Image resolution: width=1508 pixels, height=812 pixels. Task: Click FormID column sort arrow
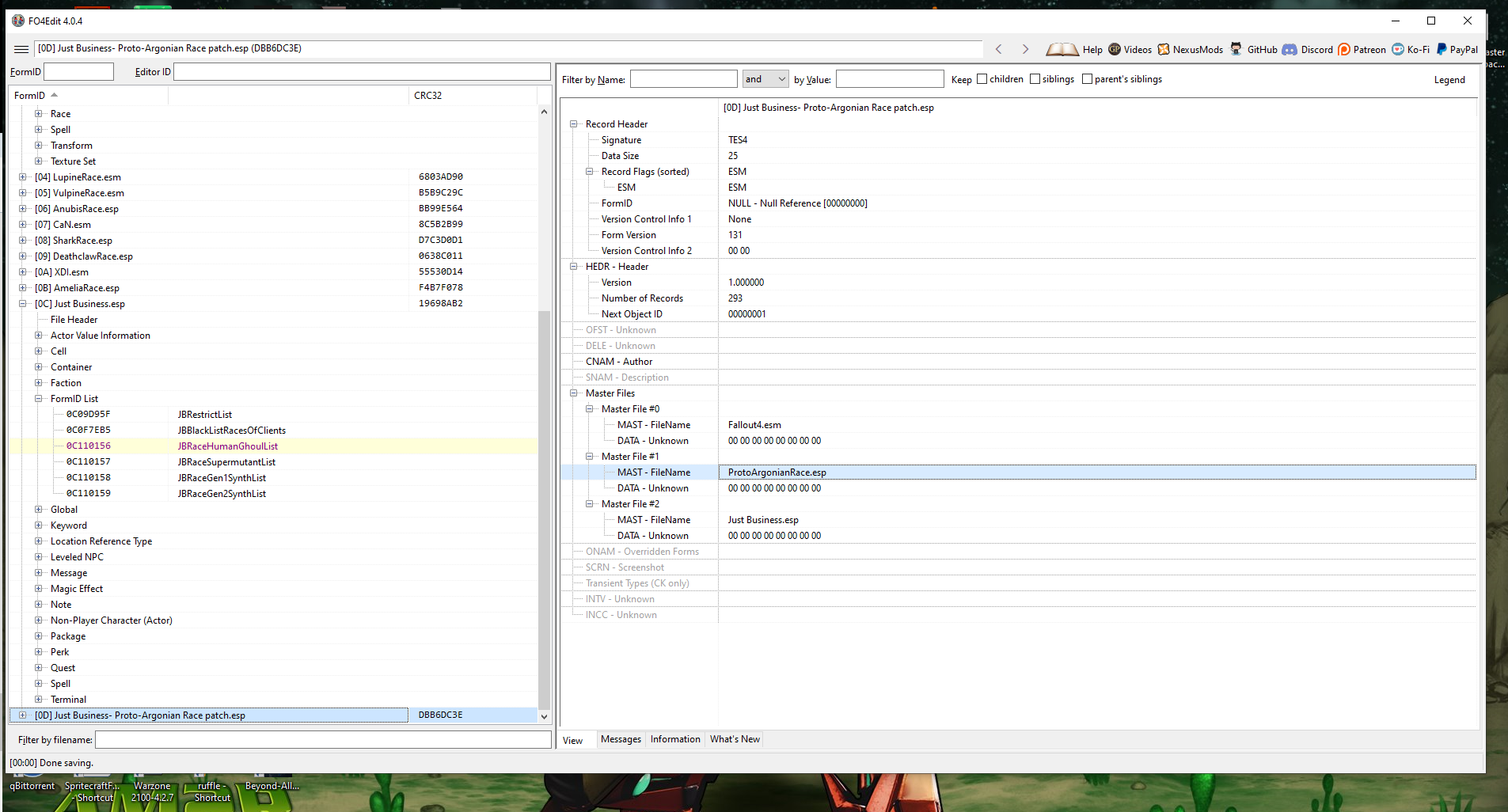pos(55,95)
